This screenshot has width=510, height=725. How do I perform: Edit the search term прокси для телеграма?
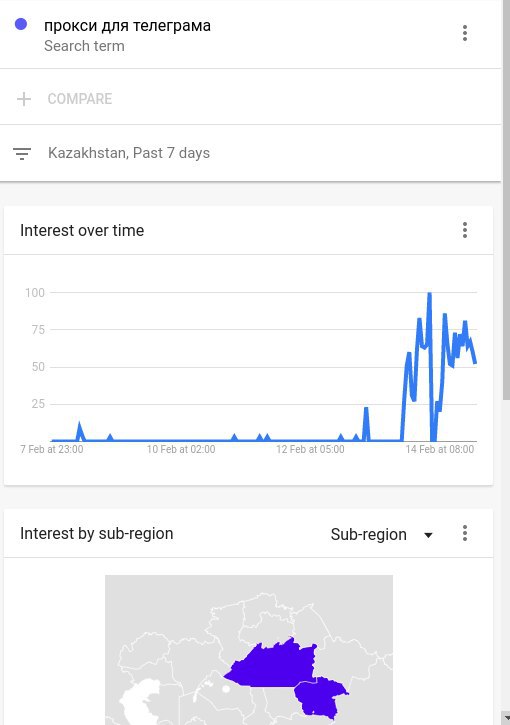tap(127, 25)
